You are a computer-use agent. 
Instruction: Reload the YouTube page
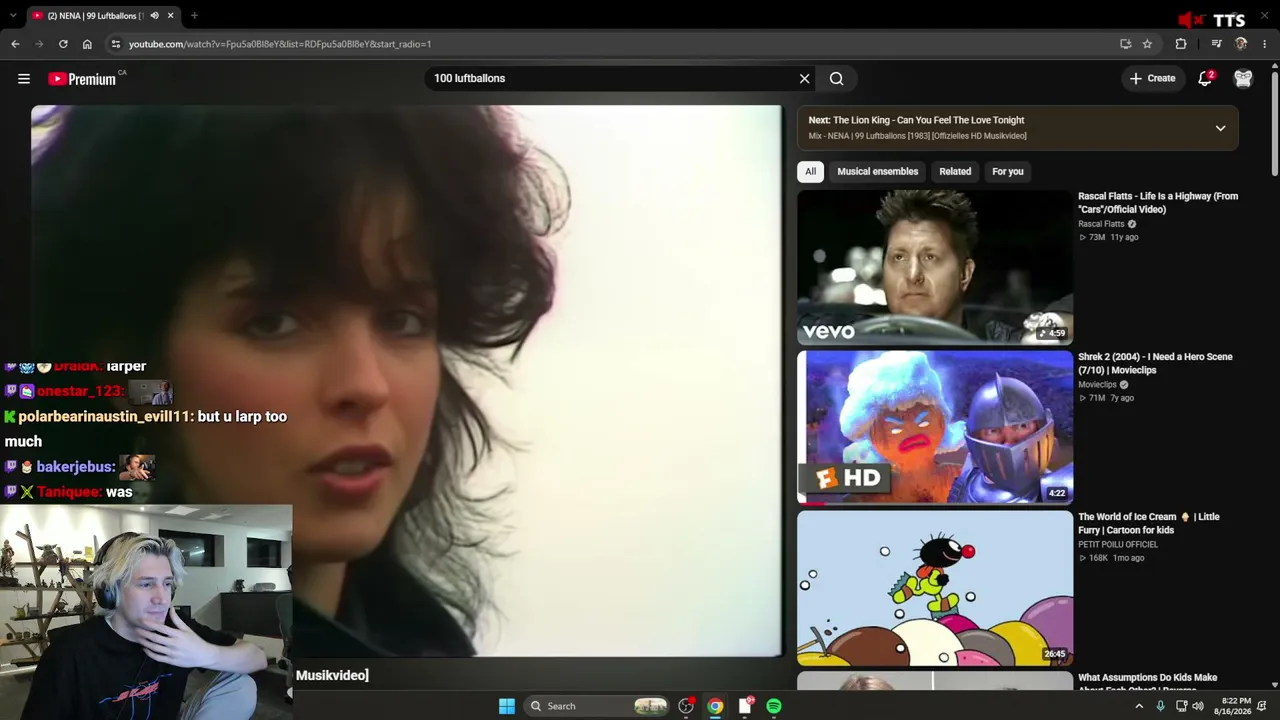(x=63, y=44)
